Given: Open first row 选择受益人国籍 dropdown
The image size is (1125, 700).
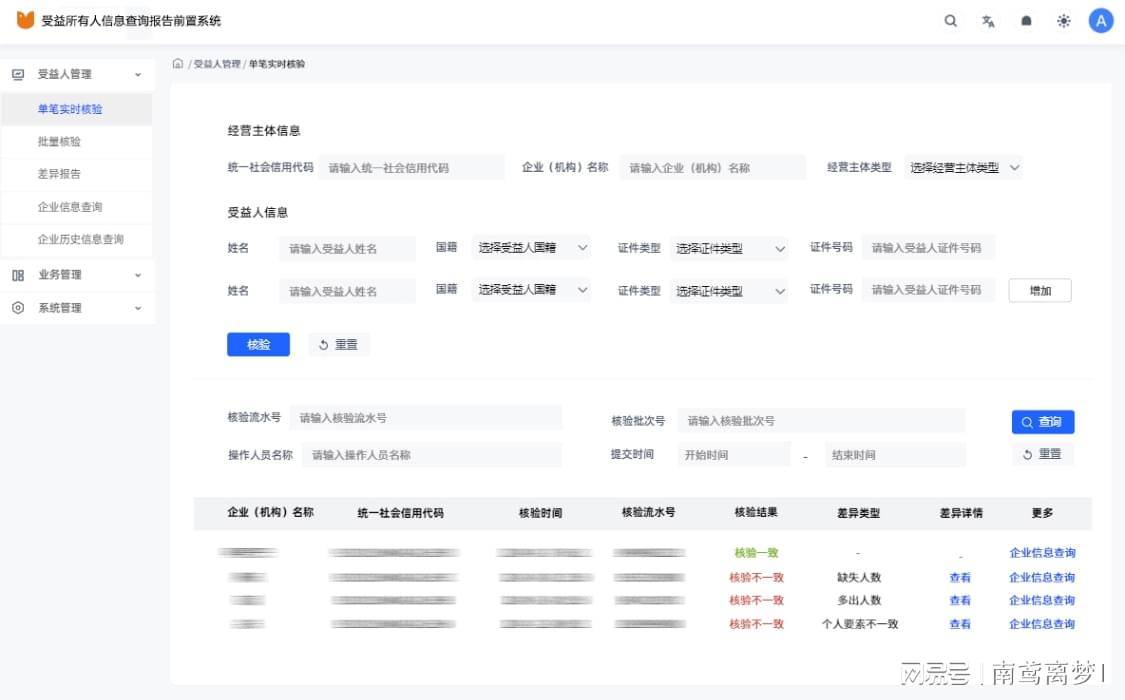Looking at the screenshot, I should point(532,248).
